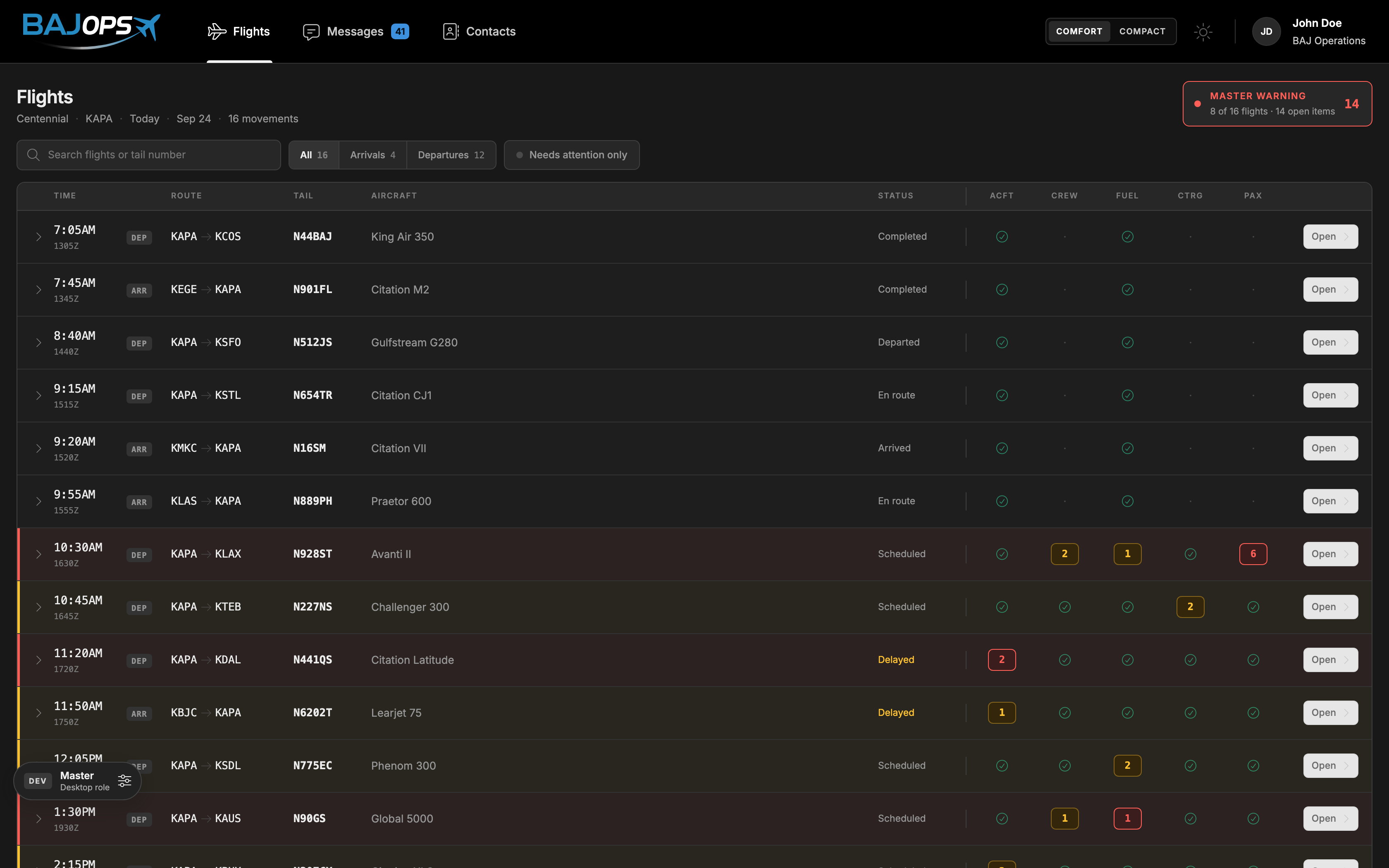This screenshot has height=868, width=1389.
Task: Click tail number N889PH
Action: [313, 501]
